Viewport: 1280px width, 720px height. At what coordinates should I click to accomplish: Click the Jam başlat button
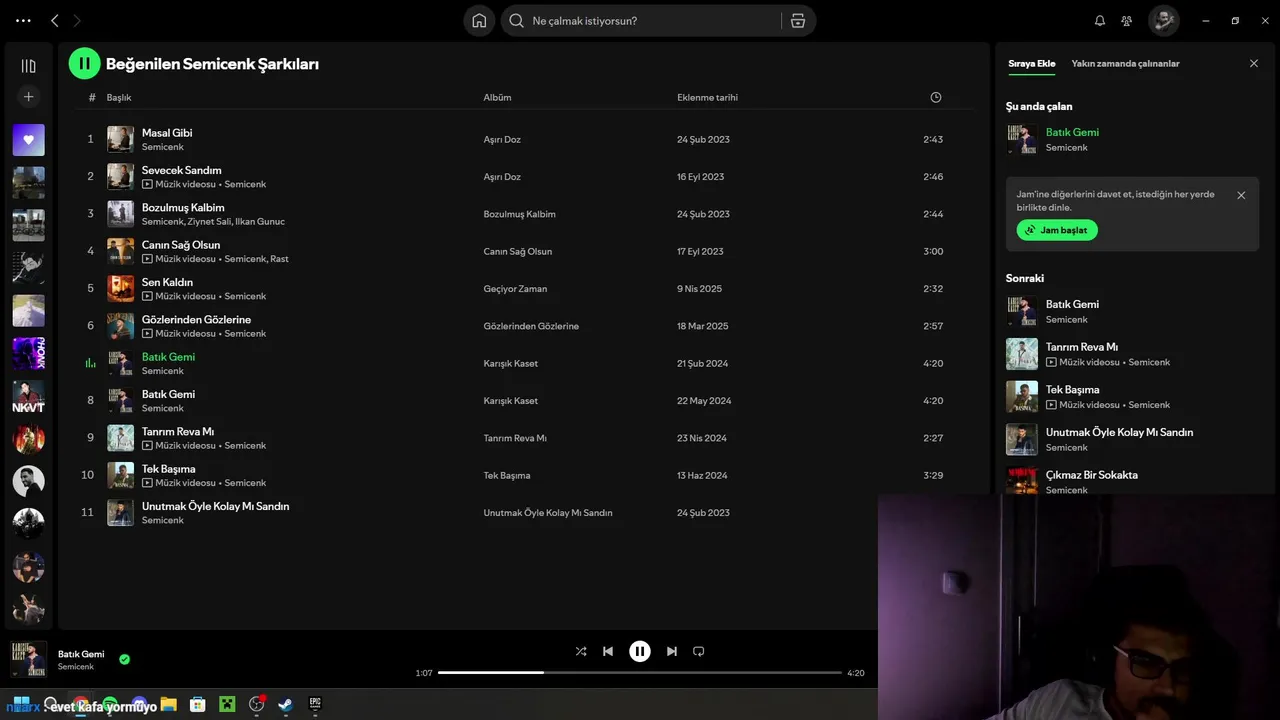tap(1057, 230)
